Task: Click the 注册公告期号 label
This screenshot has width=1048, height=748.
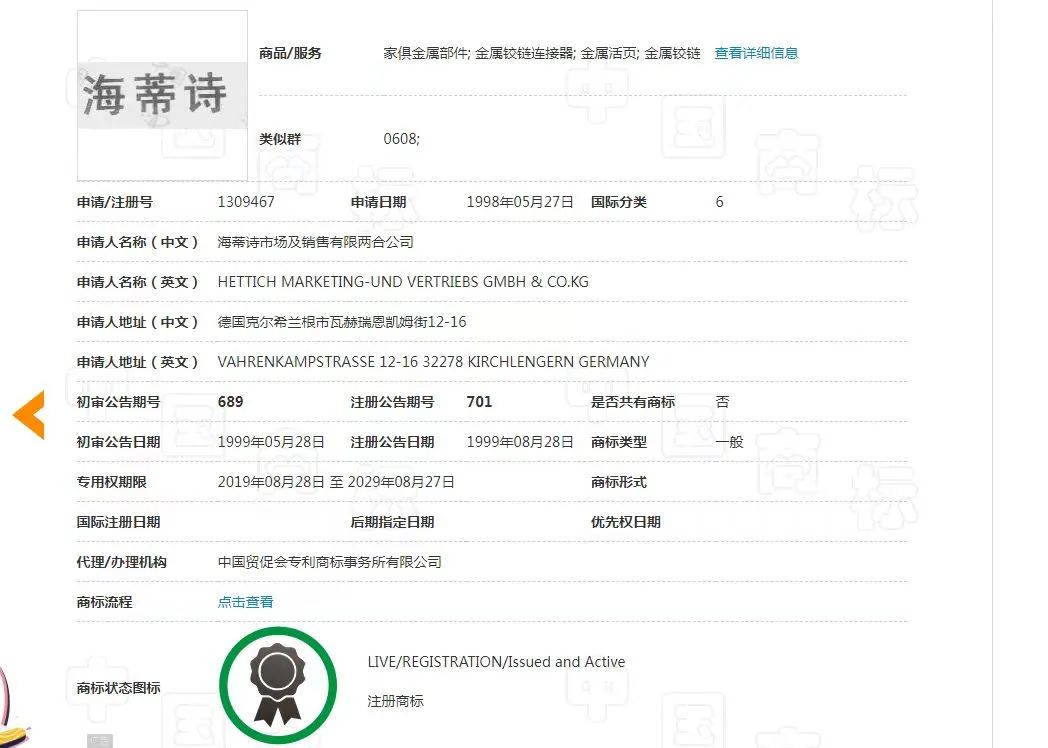Action: pyautogui.click(x=392, y=402)
